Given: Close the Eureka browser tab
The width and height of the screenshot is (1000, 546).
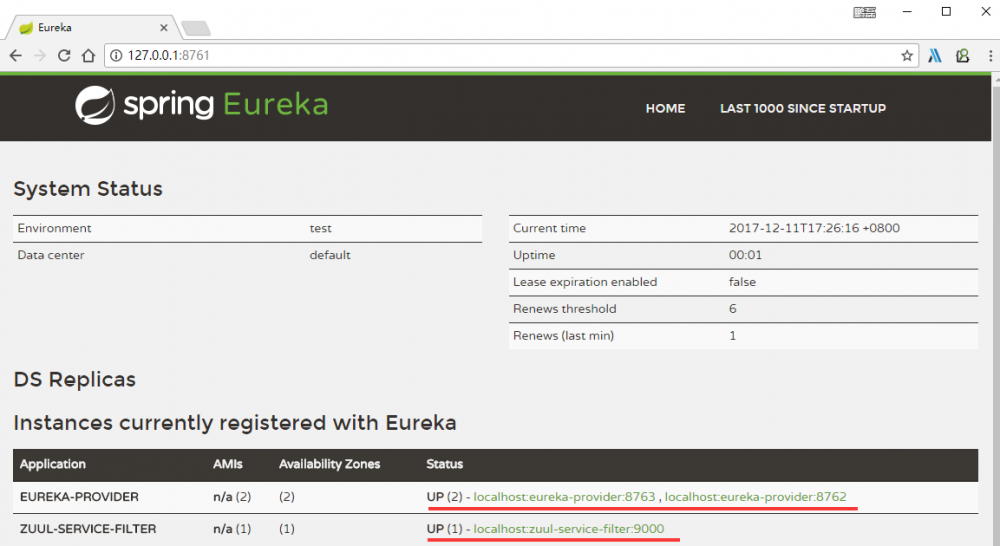Looking at the screenshot, I should coord(164,27).
